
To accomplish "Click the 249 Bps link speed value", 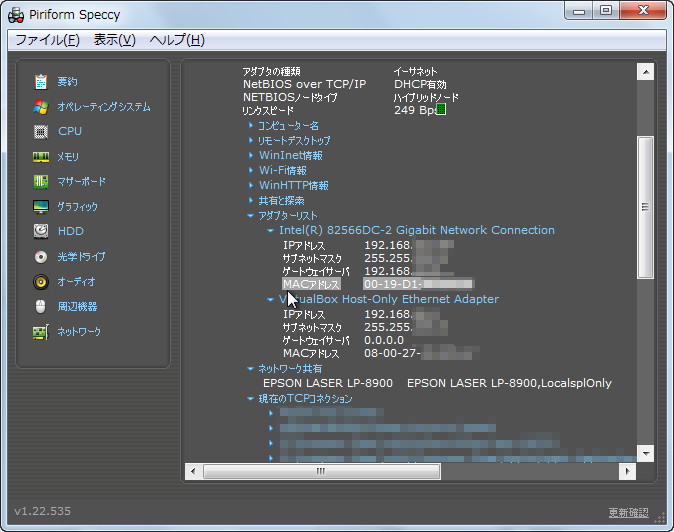I will coord(415,110).
